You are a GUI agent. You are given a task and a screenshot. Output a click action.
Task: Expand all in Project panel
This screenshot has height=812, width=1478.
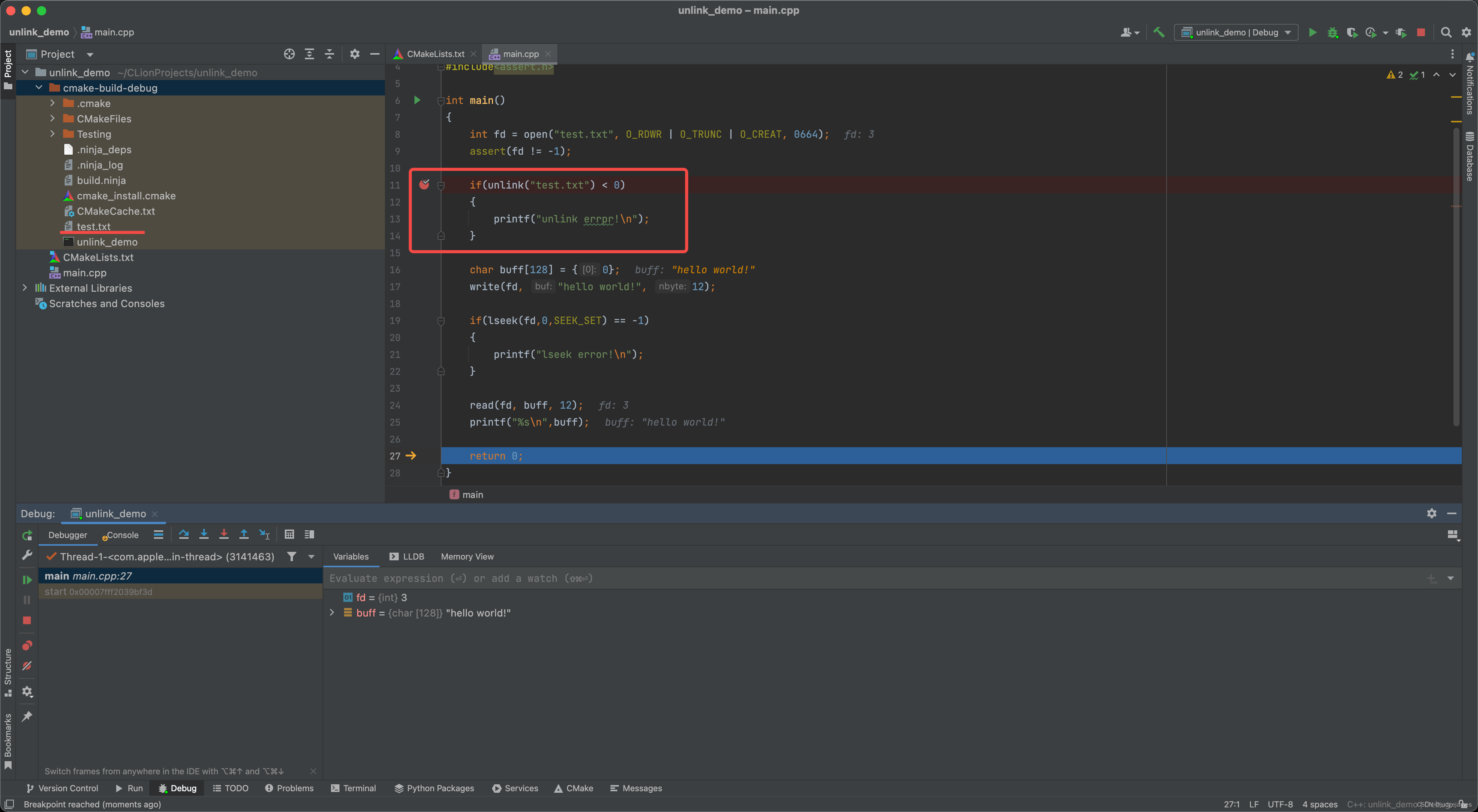click(x=309, y=54)
